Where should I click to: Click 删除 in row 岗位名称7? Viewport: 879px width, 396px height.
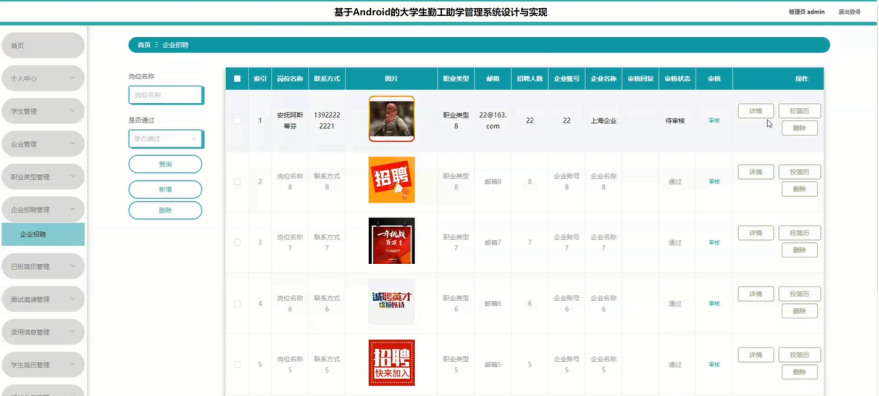coord(800,250)
